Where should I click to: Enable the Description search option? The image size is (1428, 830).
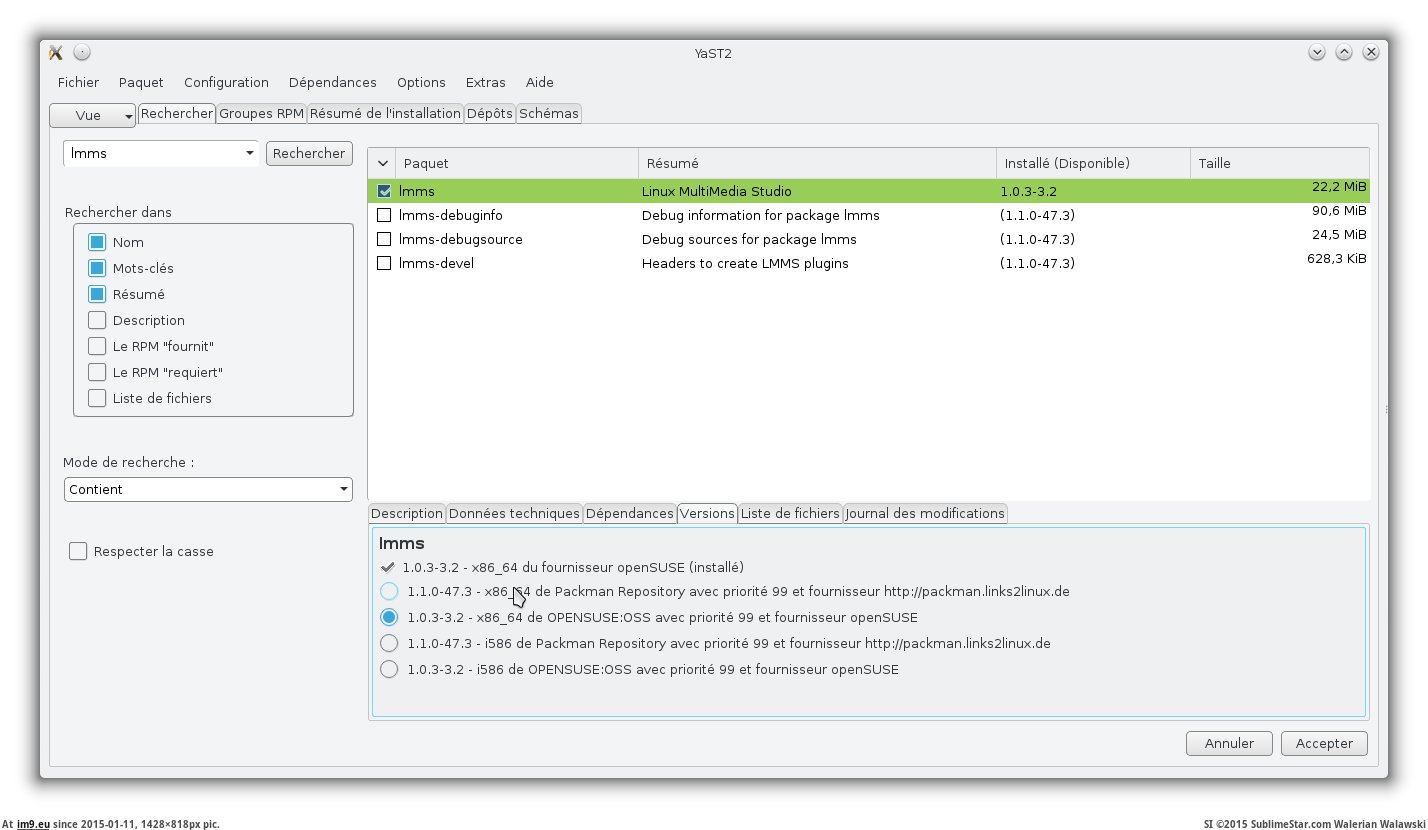(x=97, y=320)
